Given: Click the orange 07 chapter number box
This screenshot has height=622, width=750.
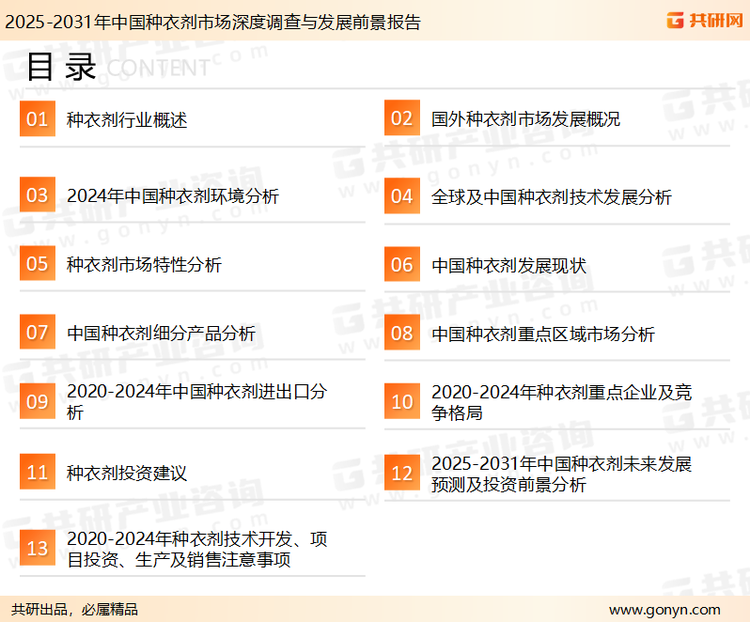Looking at the screenshot, I should pos(37,332).
